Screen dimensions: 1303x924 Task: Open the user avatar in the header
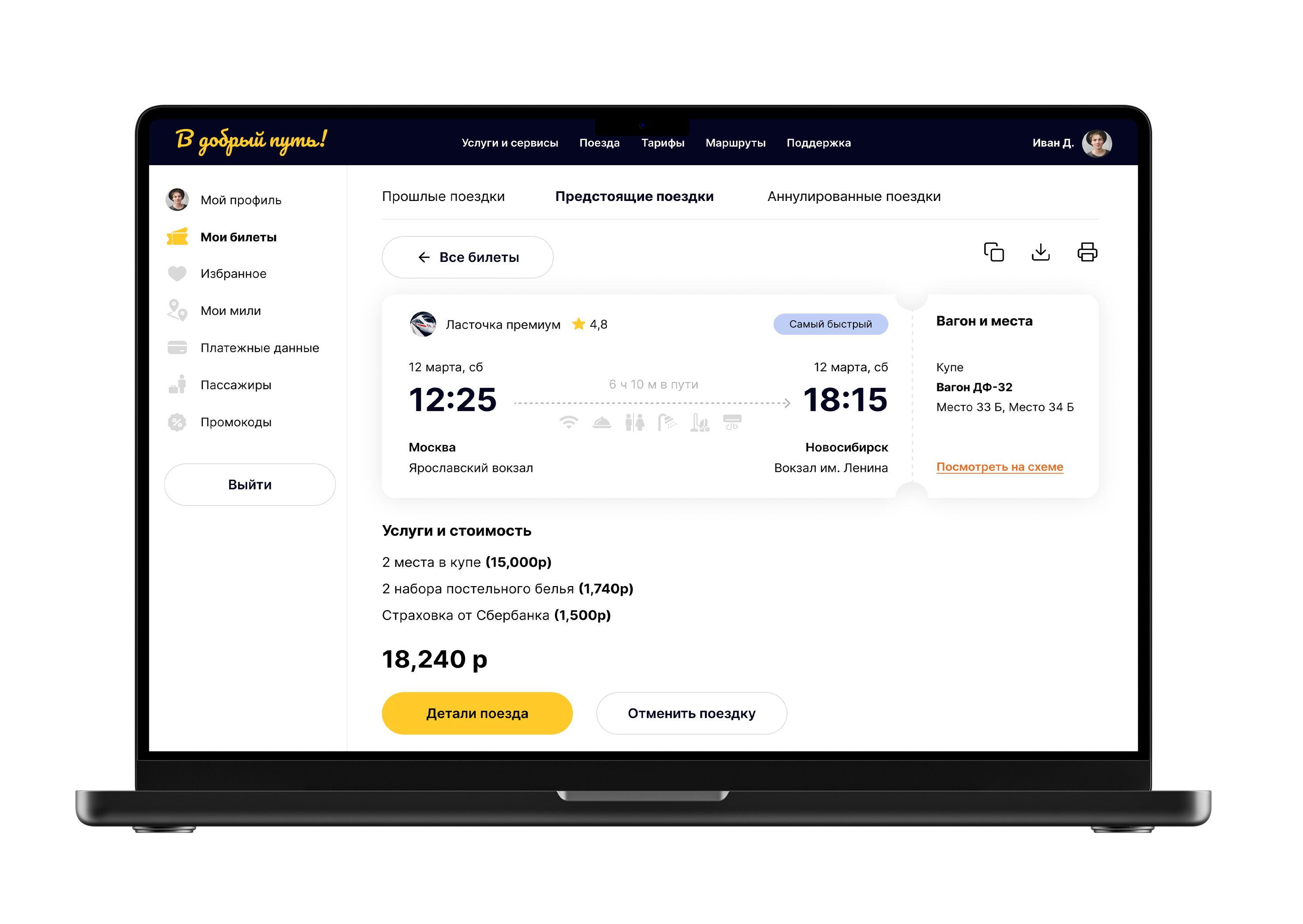[1096, 143]
